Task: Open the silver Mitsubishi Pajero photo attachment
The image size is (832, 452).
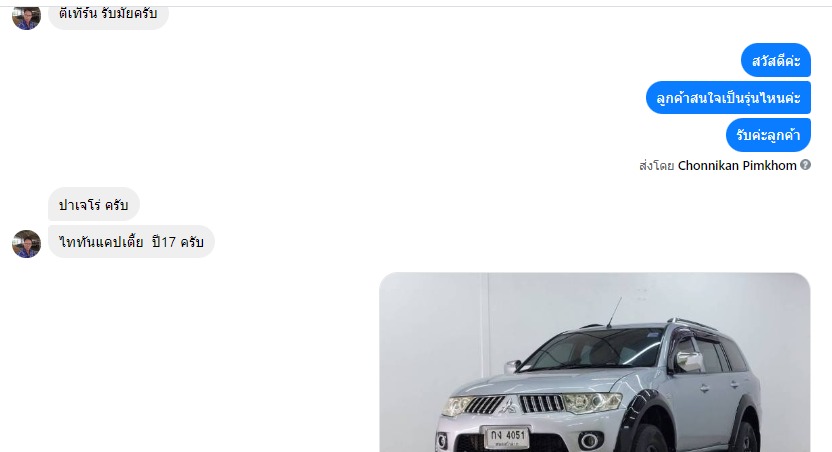Action: coord(594,362)
